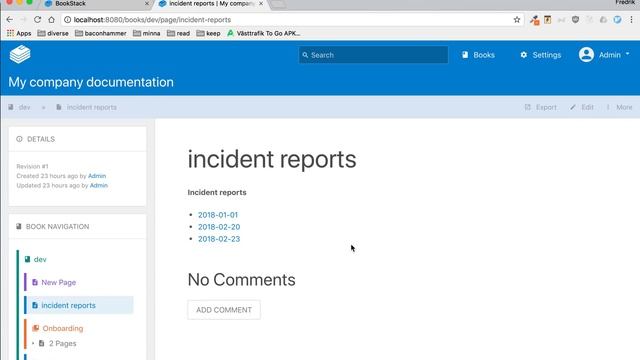The image size is (640, 360).
Task: Click the Revision #1 text
Action: click(x=32, y=166)
